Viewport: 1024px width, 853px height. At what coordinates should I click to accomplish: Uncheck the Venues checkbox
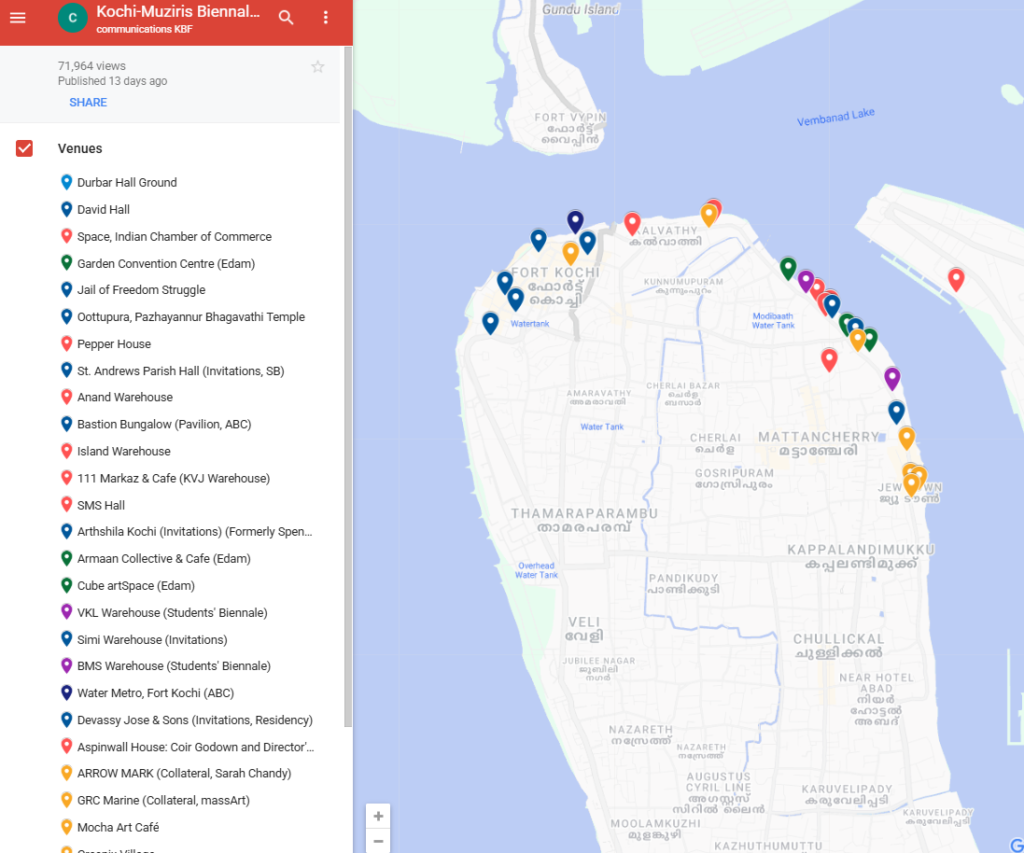click(x=23, y=147)
